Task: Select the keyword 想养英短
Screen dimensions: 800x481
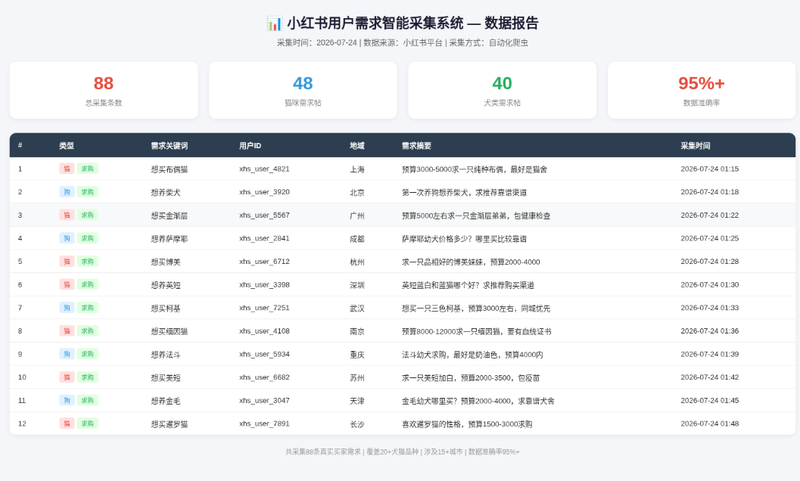Action: click(x=165, y=285)
